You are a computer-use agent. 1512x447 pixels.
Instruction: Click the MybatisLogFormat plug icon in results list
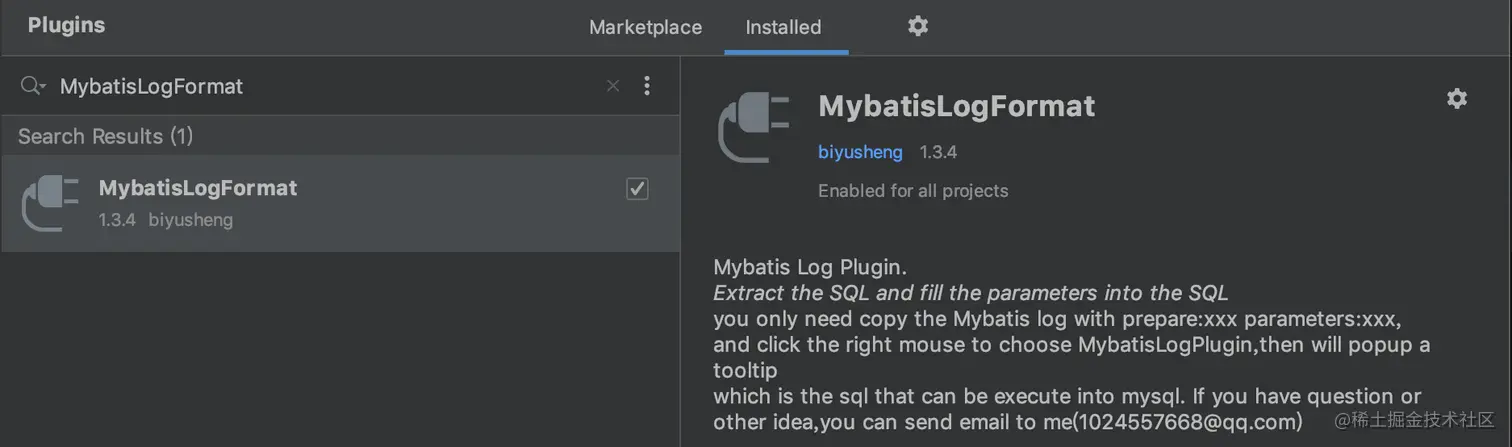click(x=50, y=203)
